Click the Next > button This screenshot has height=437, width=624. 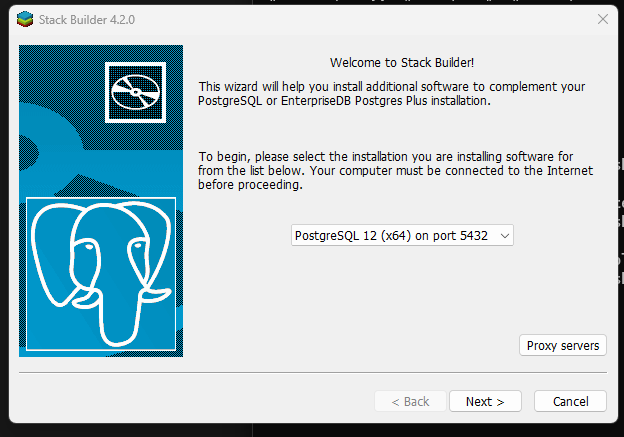pos(485,401)
